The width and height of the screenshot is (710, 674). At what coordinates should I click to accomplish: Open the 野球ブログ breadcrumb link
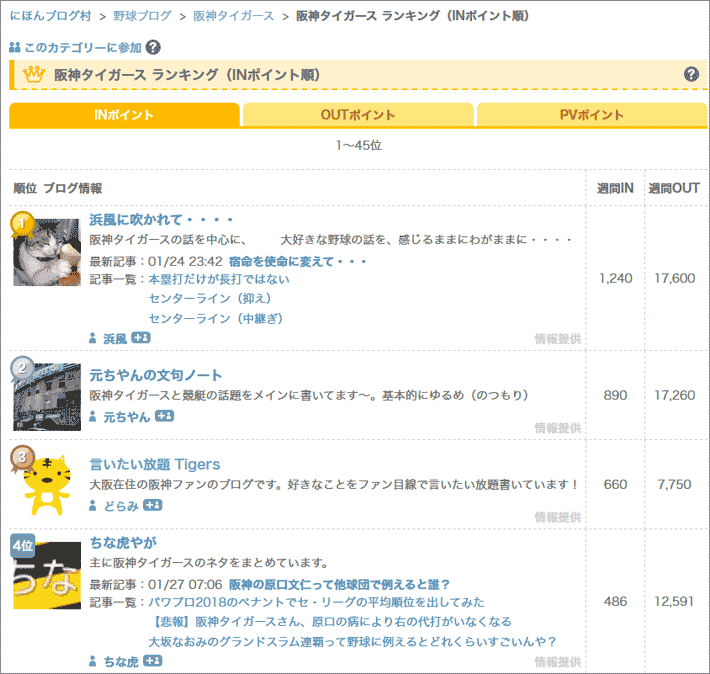(x=142, y=16)
